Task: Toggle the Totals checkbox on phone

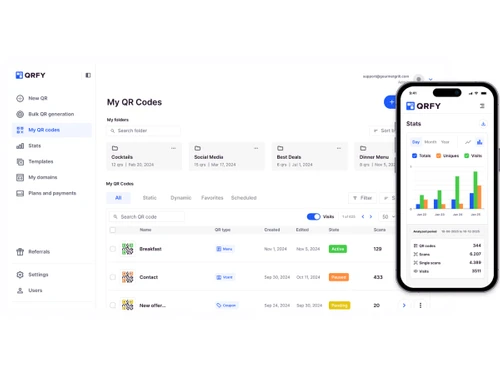Action: click(415, 156)
